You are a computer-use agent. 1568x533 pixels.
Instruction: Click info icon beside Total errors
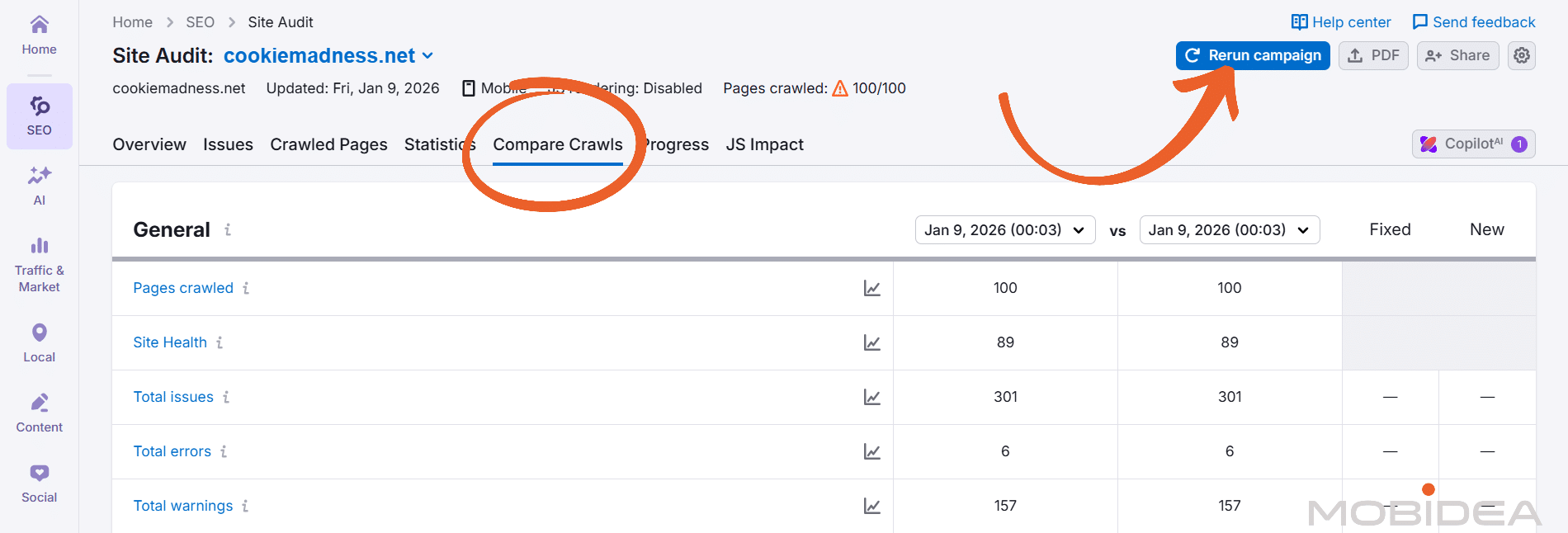pyautogui.click(x=224, y=451)
